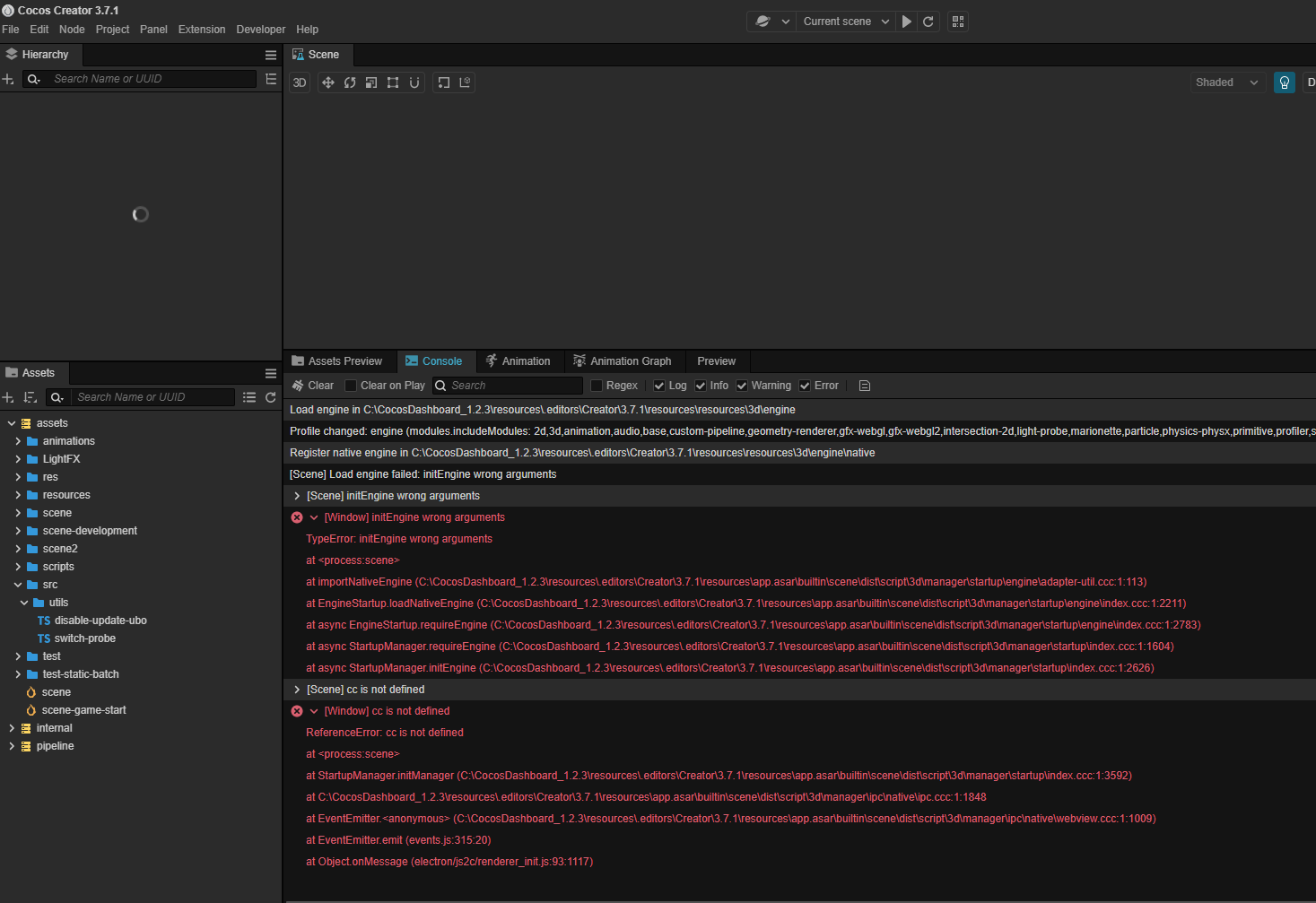Switch to the Animation Graph tab
The image size is (1316, 903).
click(x=623, y=361)
